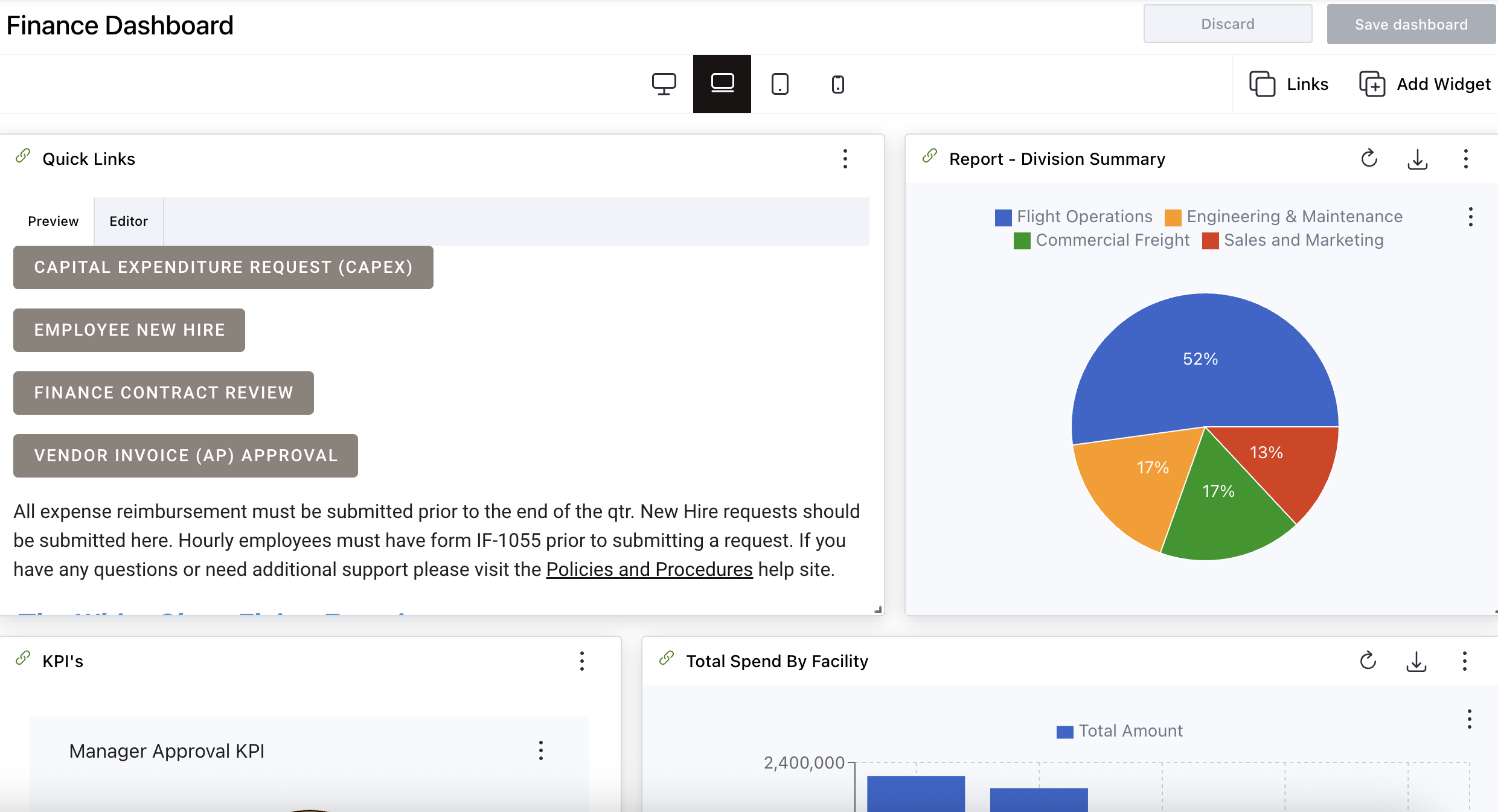The image size is (1498, 812).
Task: Select the Preview tab
Action: 53,221
